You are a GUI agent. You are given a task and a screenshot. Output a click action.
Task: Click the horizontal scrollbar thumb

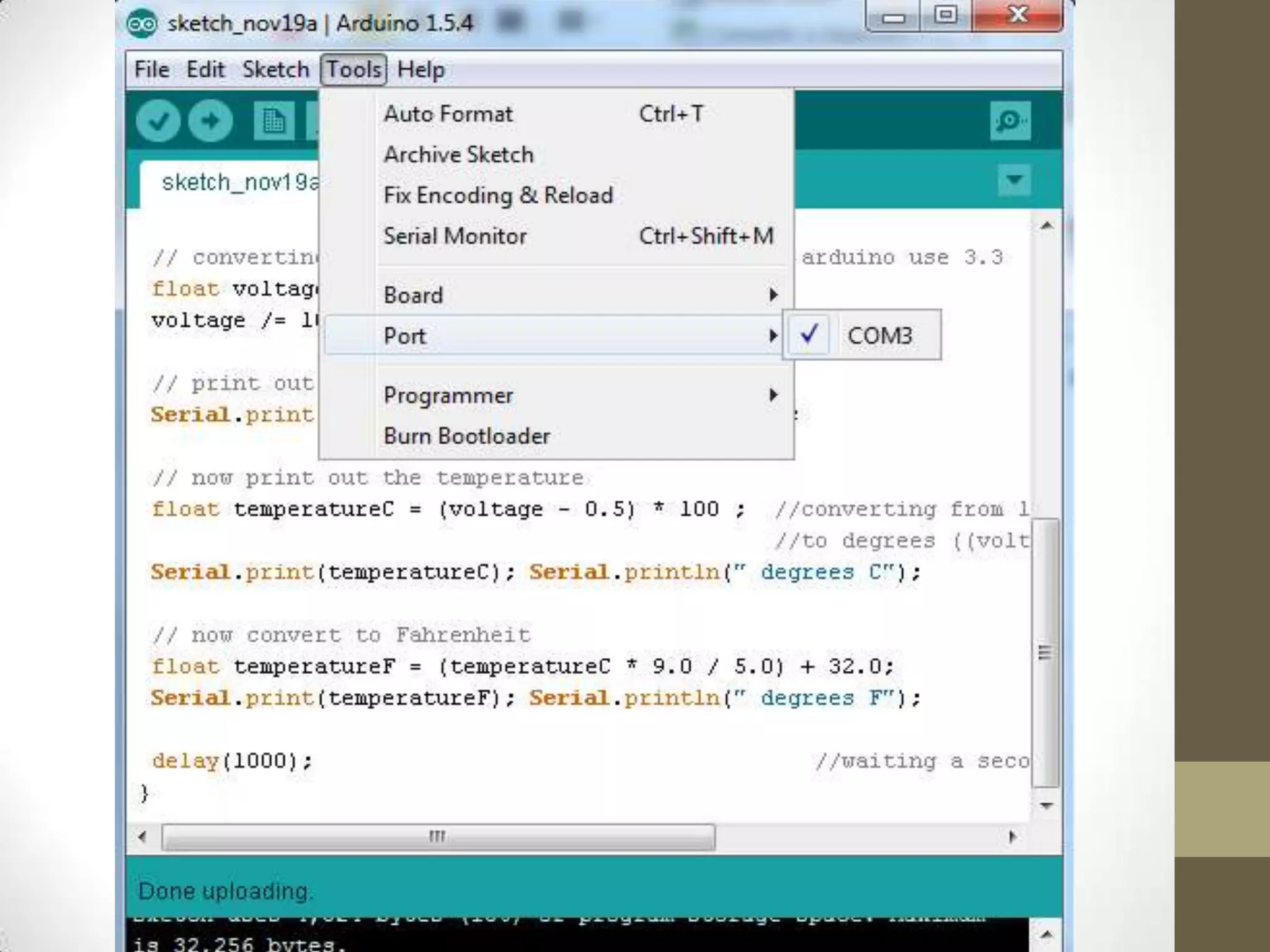(x=438, y=837)
